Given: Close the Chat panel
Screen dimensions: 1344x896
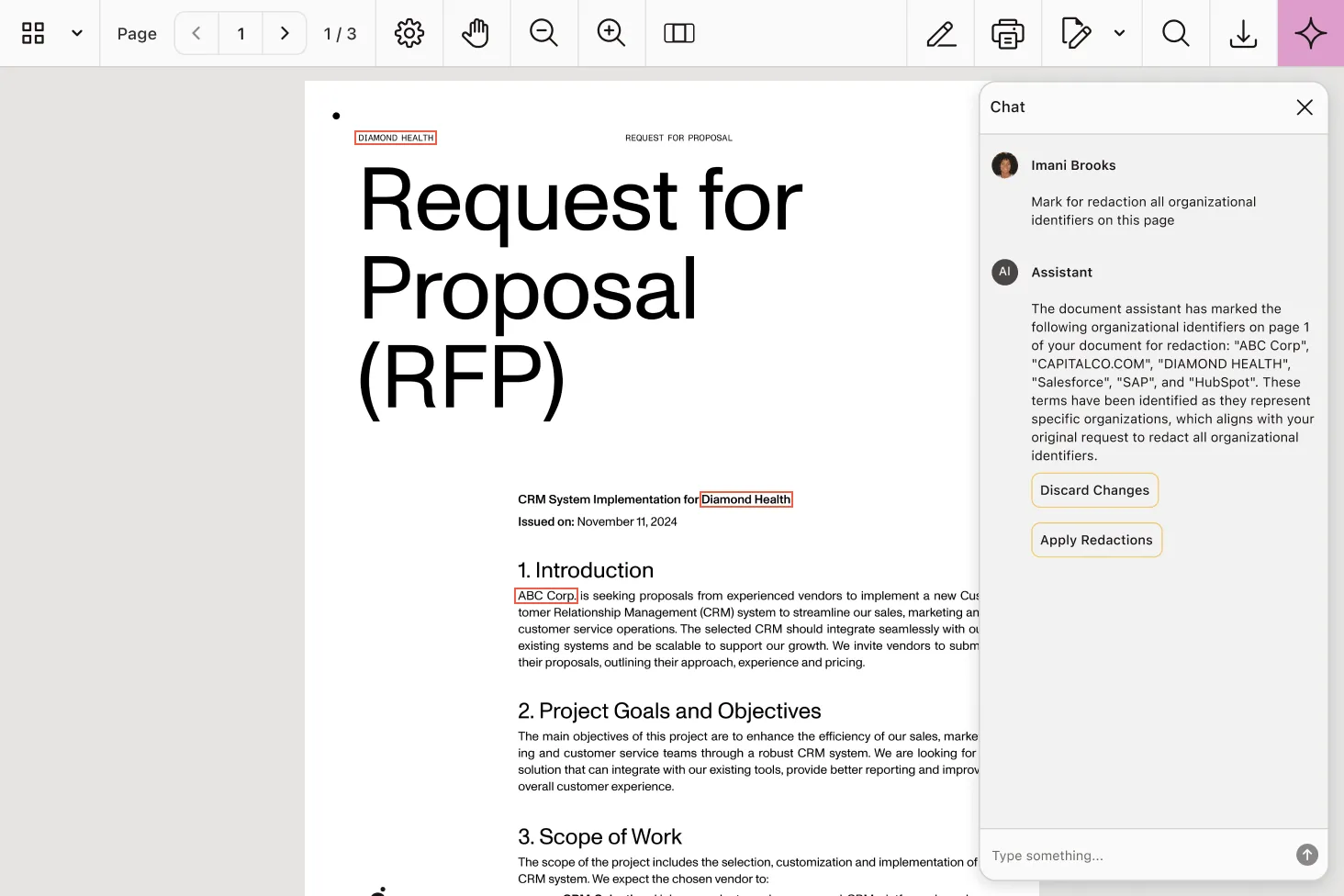Looking at the screenshot, I should [x=1305, y=107].
